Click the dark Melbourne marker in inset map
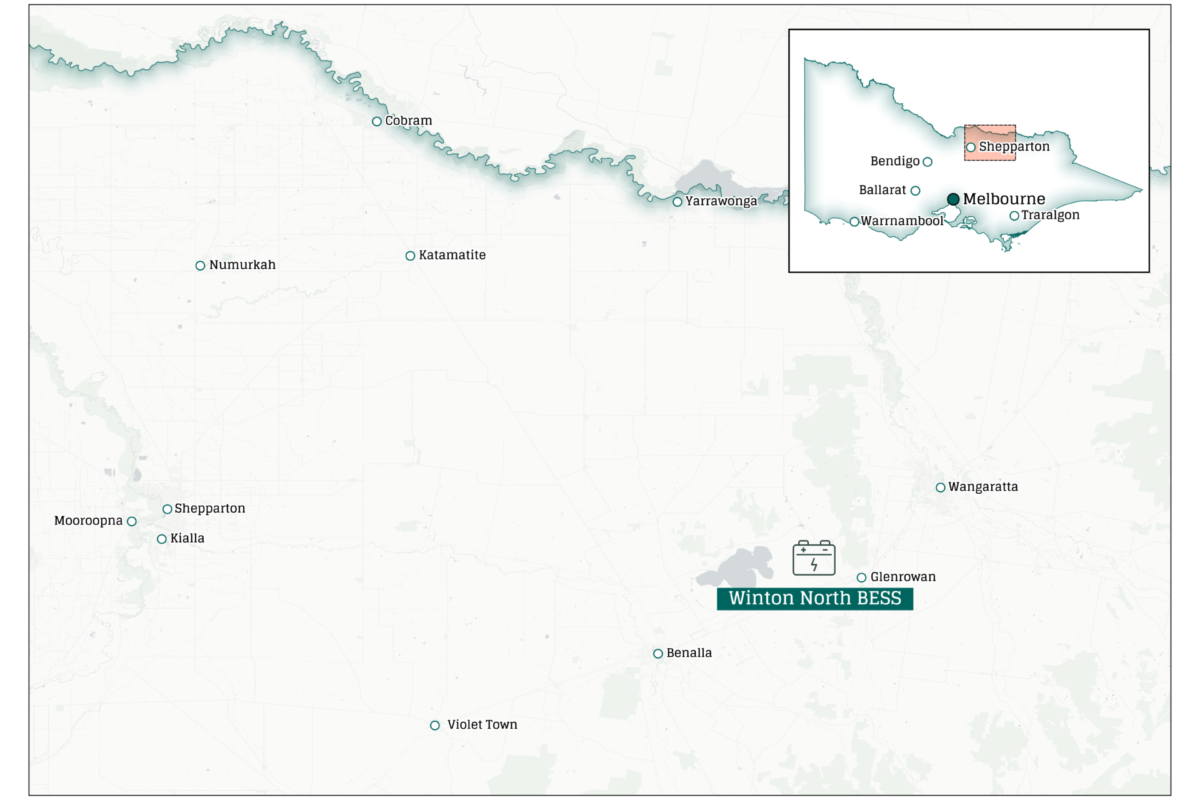The width and height of the screenshot is (1200, 800). click(953, 199)
